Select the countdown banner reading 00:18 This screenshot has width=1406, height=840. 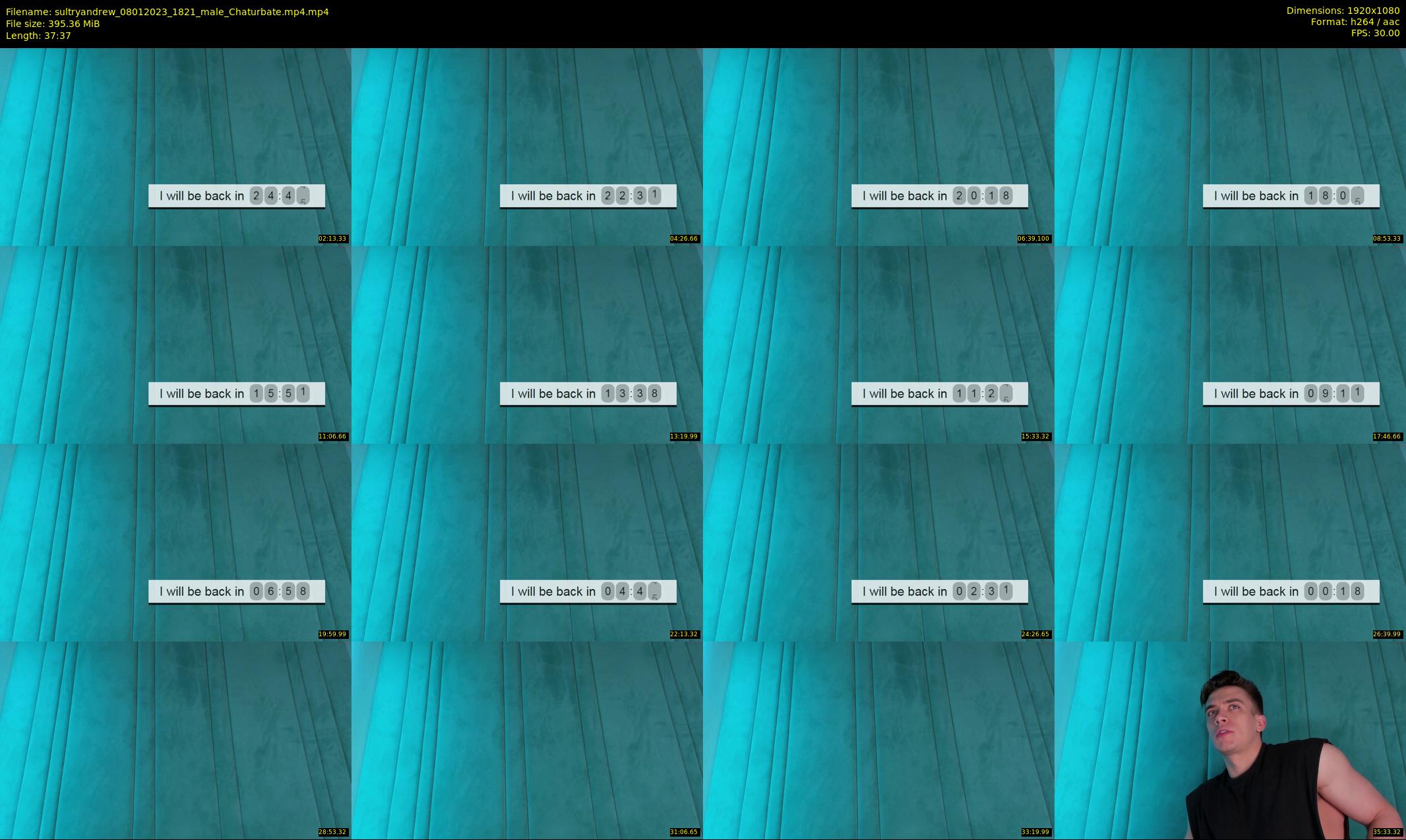[1291, 591]
